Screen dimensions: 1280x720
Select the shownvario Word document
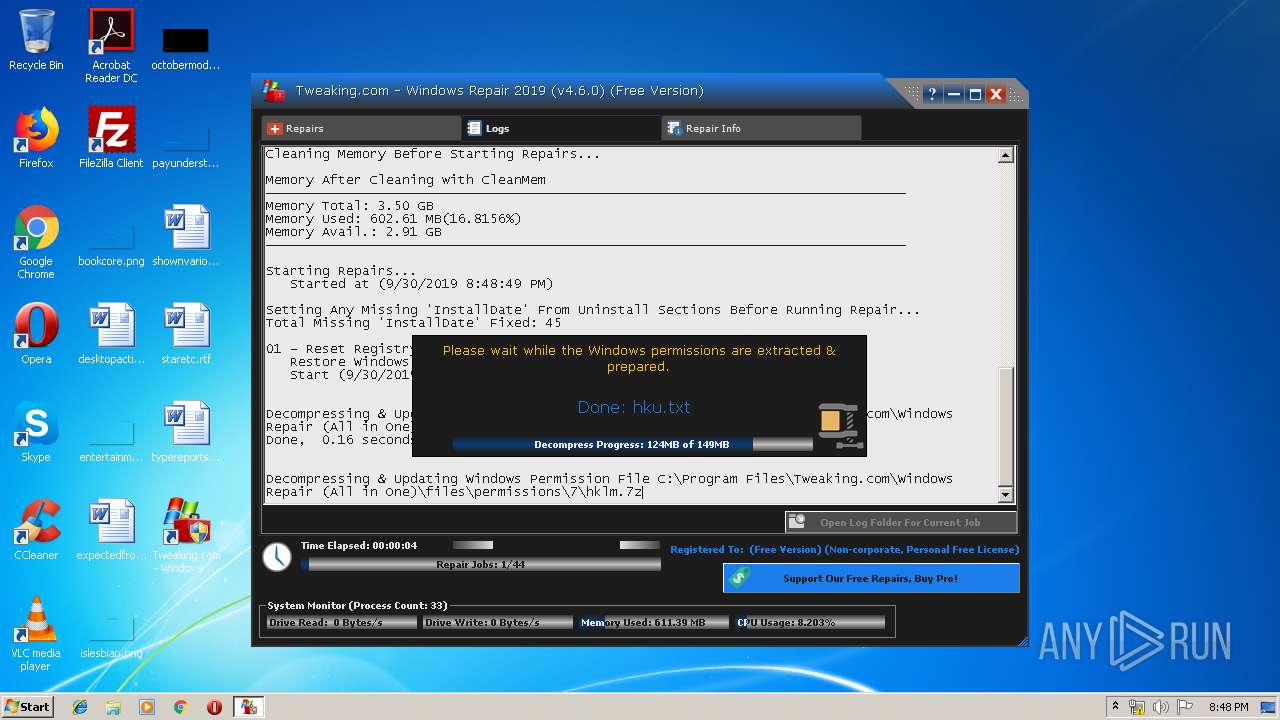coord(186,236)
